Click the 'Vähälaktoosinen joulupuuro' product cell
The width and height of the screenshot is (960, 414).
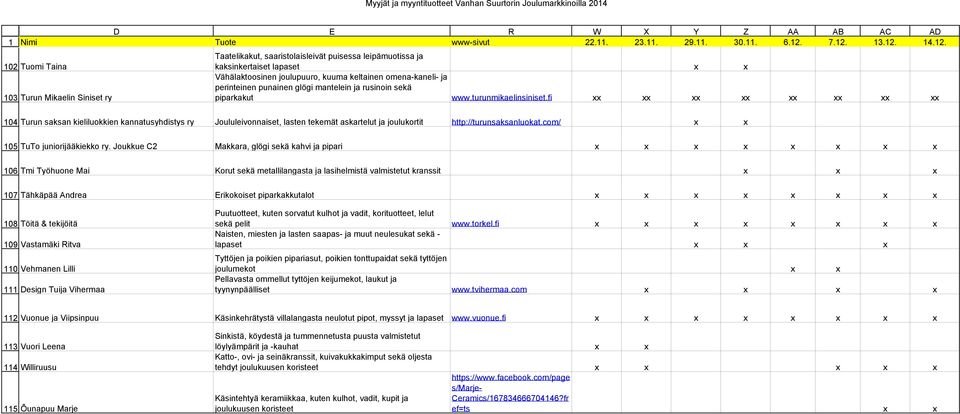coord(331,88)
